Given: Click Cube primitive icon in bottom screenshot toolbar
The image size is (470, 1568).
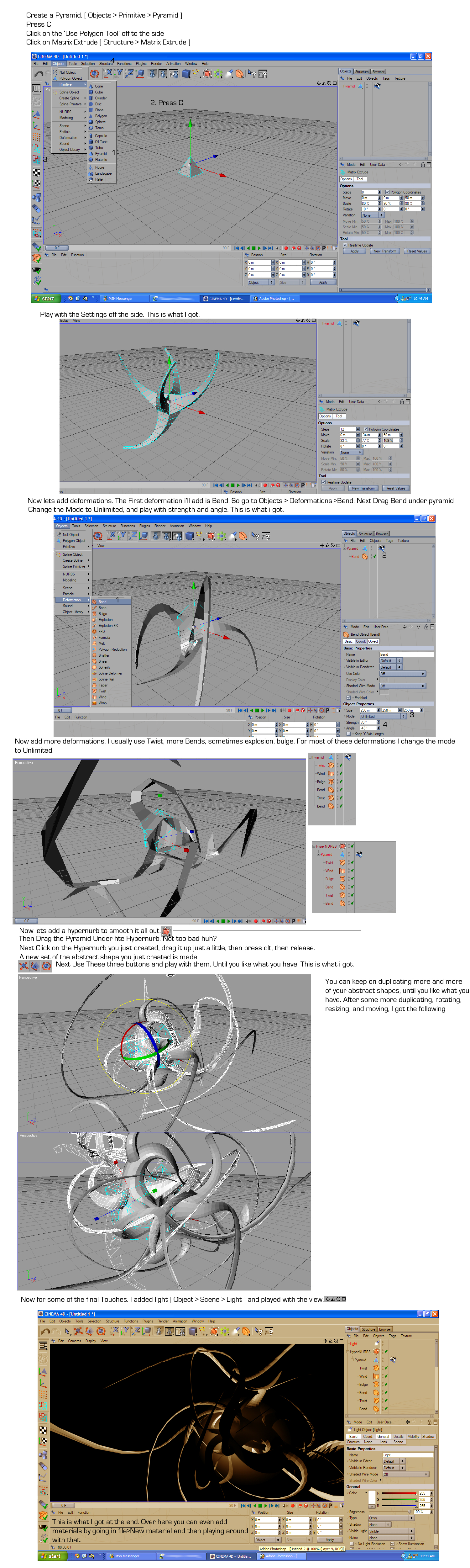Looking at the screenshot, I should tap(193, 1331).
